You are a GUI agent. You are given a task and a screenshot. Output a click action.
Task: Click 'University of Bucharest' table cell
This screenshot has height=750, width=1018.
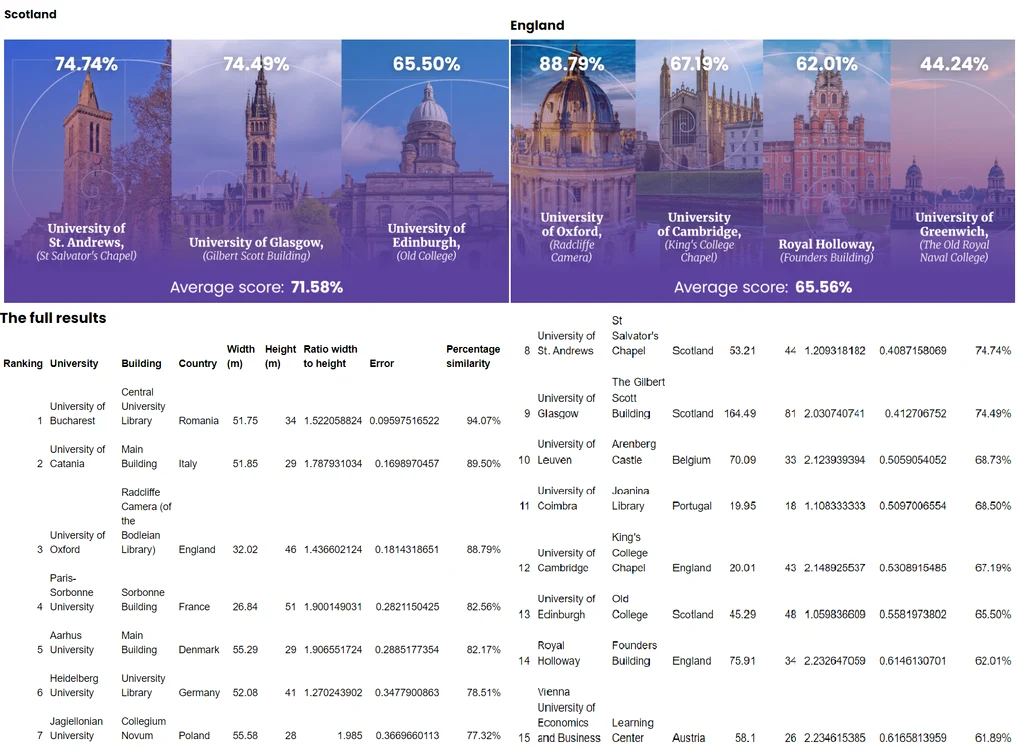[x=77, y=414]
